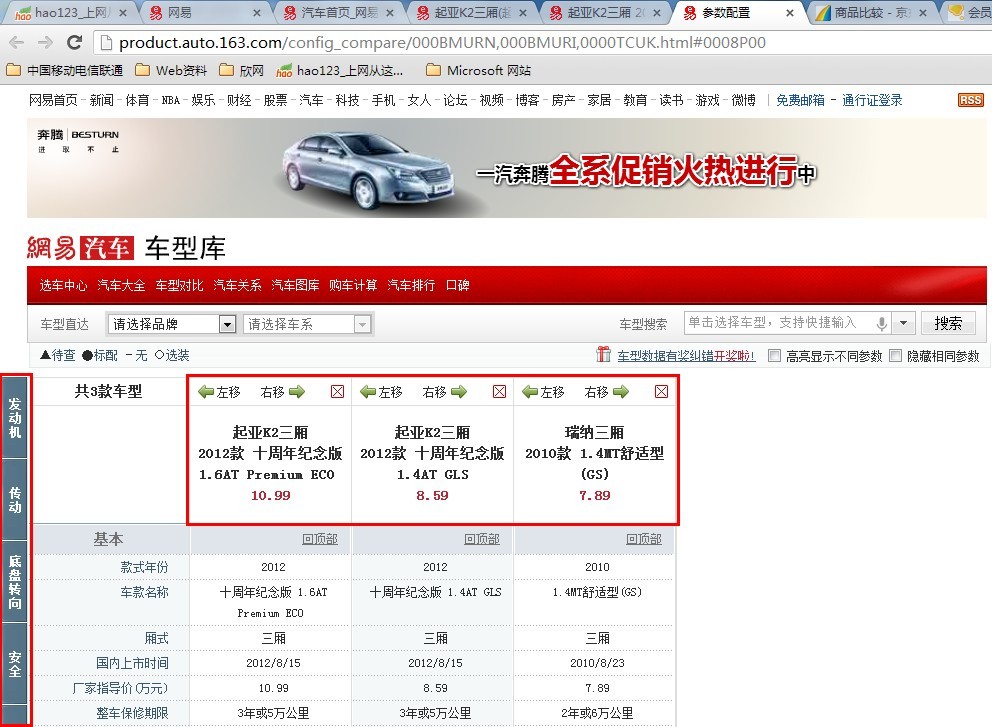Viewport: 992px width, 727px height.
Task: Click 车型数据有奖纠错开奖啦 link
Action: click(686, 356)
